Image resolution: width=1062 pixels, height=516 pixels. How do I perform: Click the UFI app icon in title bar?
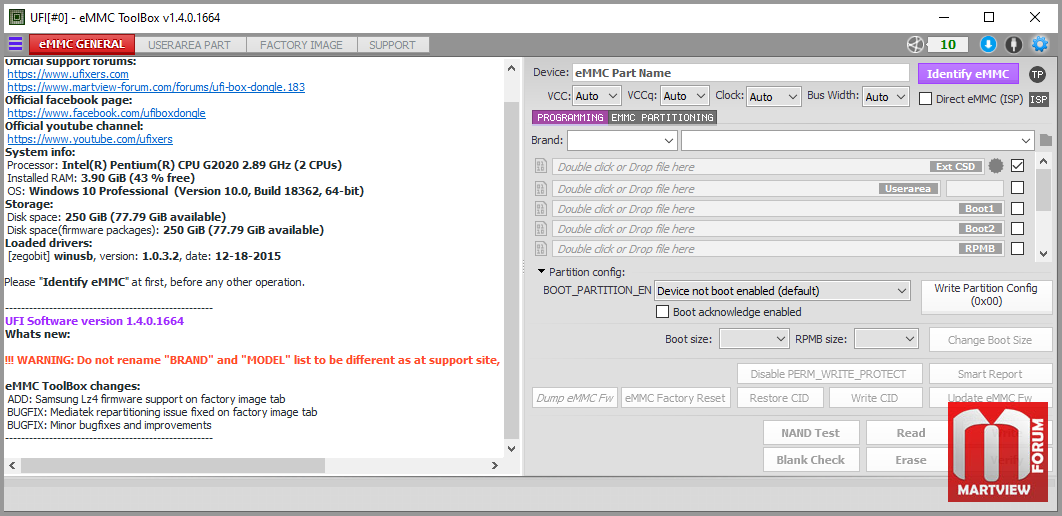click(x=16, y=18)
